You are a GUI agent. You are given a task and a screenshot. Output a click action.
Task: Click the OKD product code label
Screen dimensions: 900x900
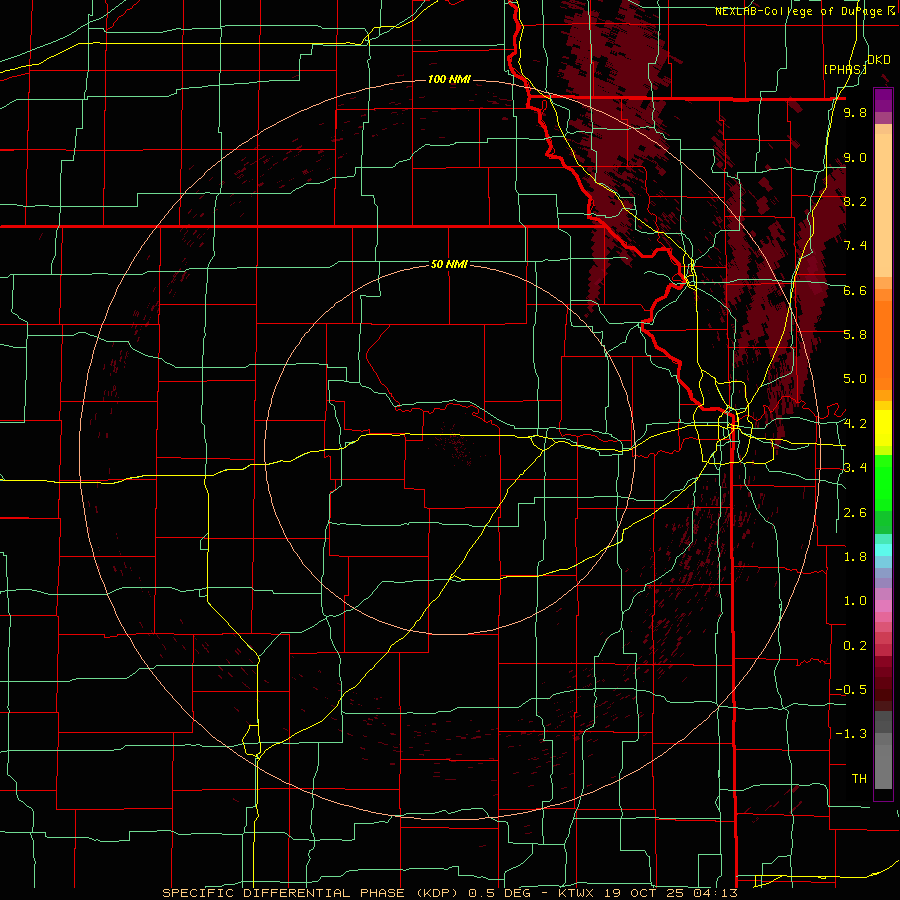coord(879,60)
